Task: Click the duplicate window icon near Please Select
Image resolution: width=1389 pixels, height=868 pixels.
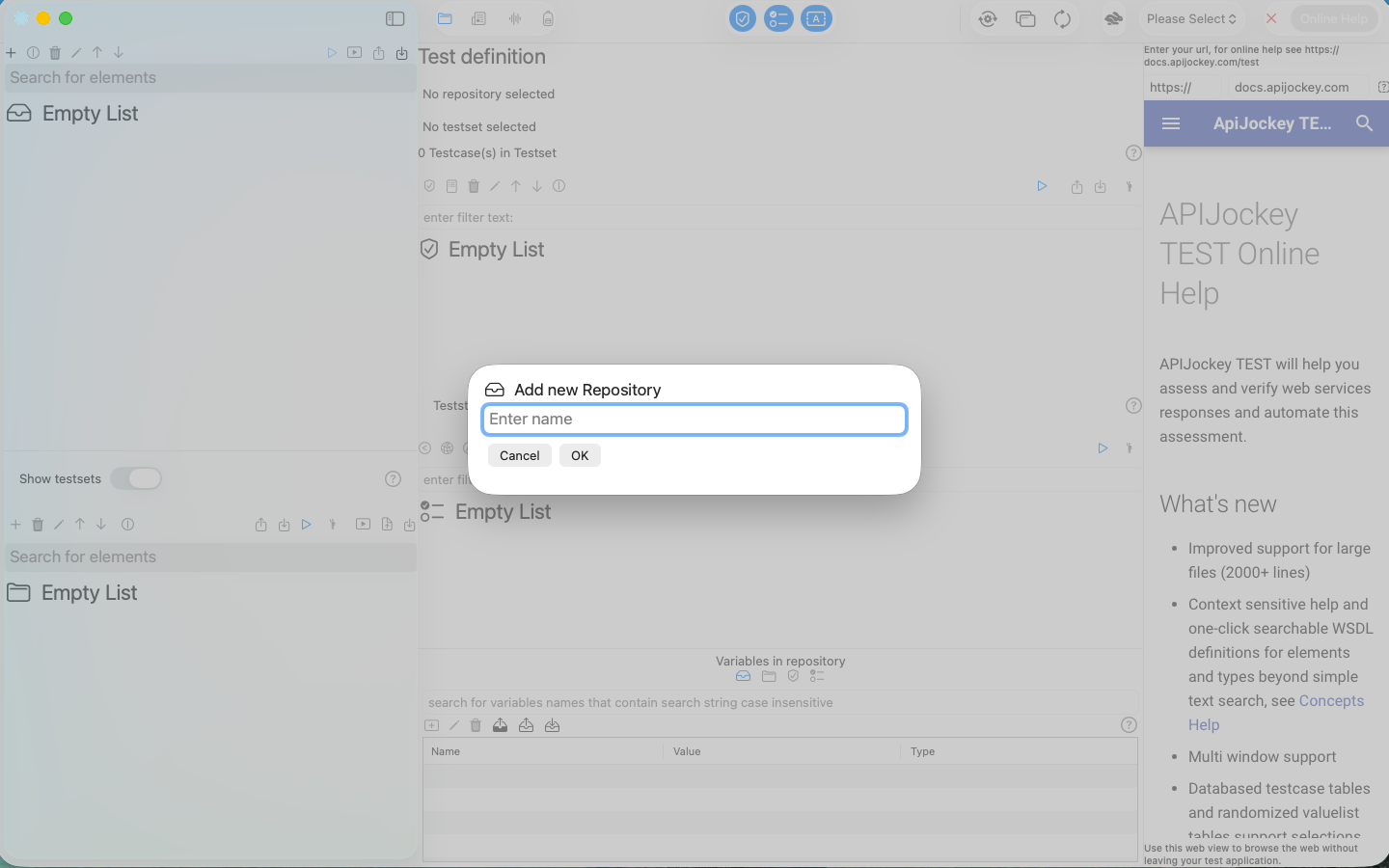Action: click(1025, 18)
